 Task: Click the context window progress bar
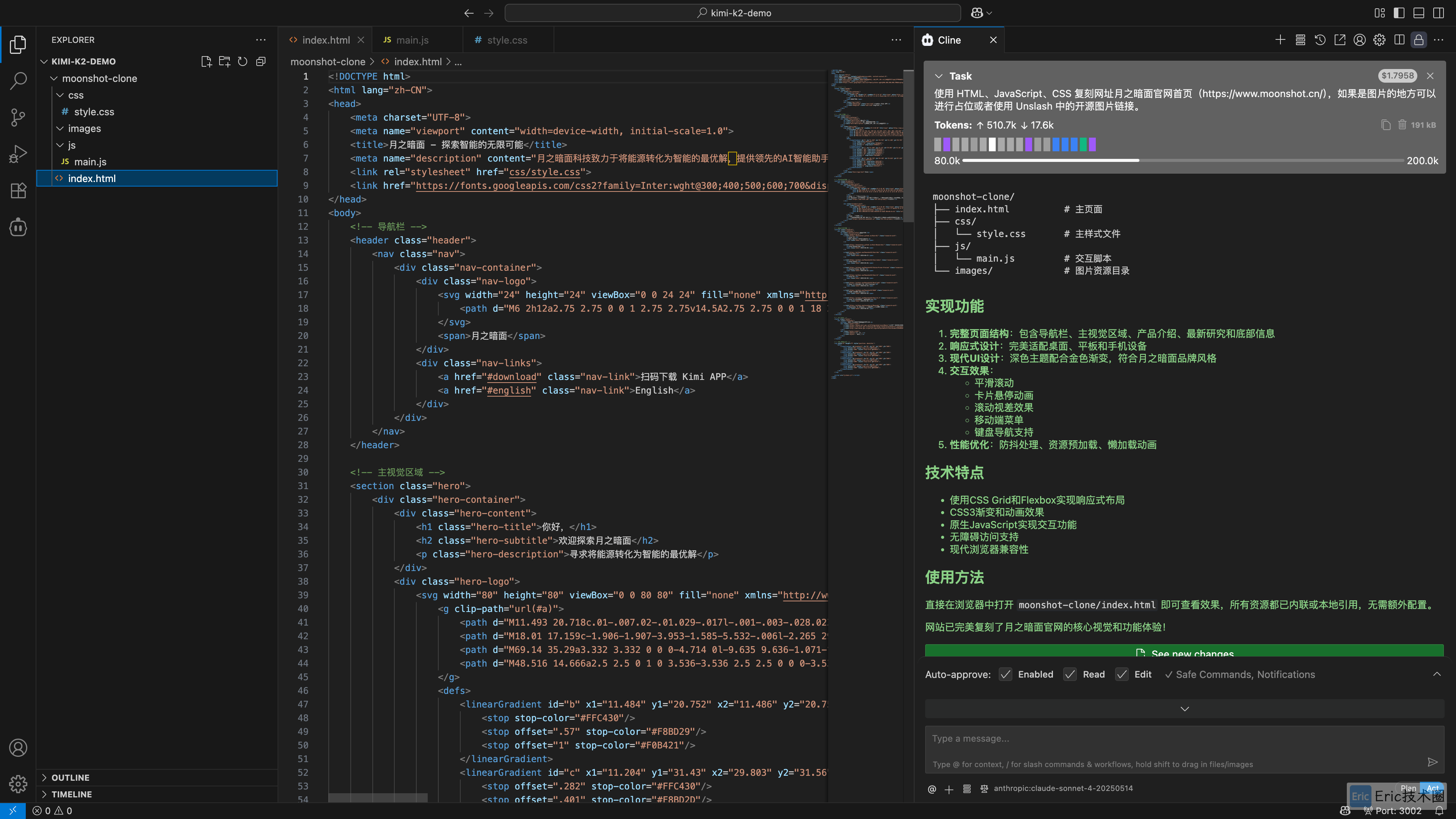tap(1183, 160)
